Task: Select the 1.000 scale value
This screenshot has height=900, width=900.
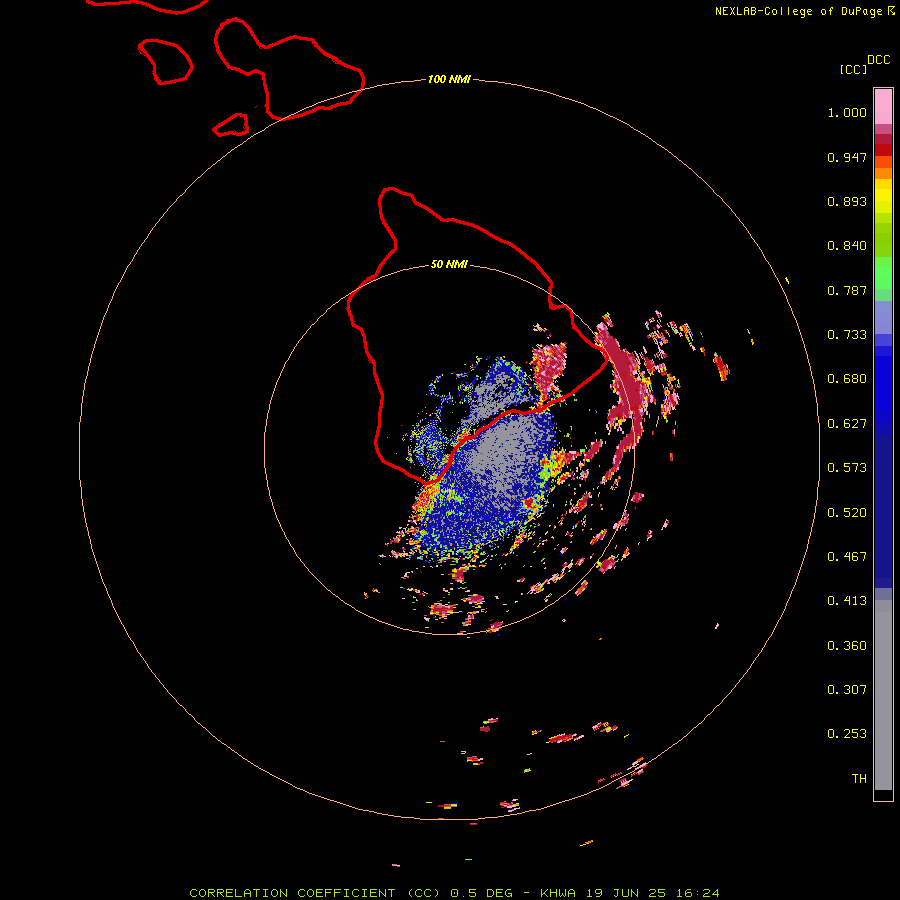Action: (x=847, y=112)
